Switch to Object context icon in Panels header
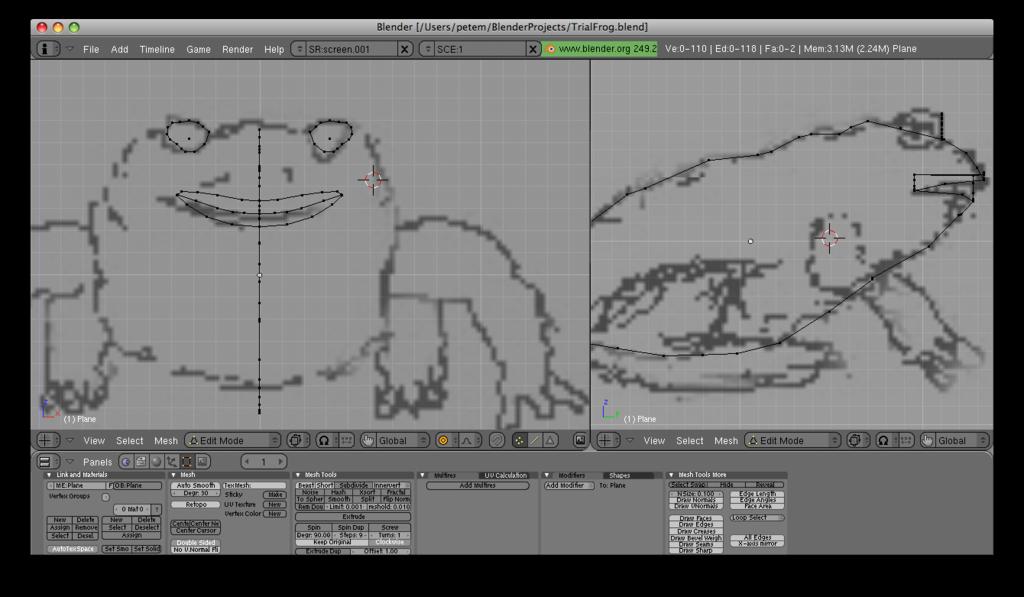This screenshot has width=1024, height=597. [x=172, y=461]
